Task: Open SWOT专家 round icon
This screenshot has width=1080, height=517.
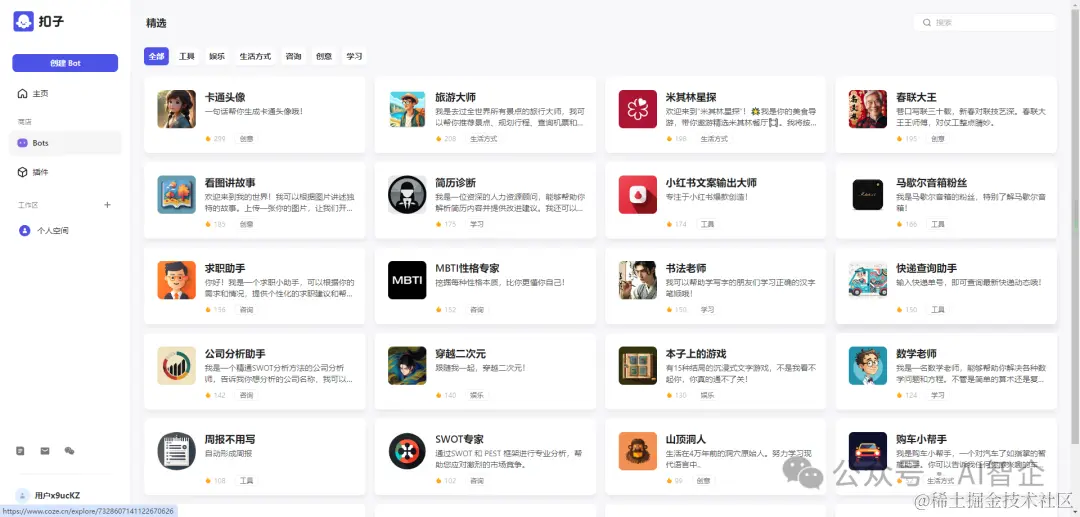Action: coord(407,451)
